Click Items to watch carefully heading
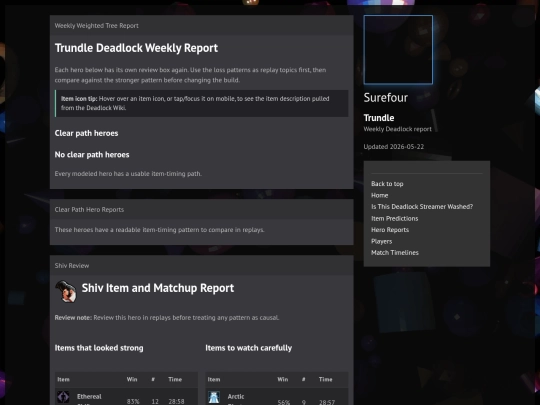540x405 pixels. 249,348
